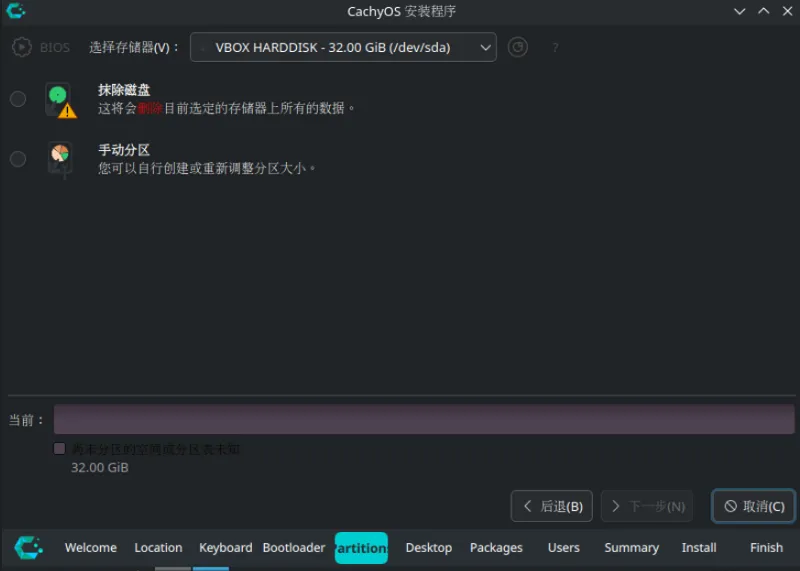The width and height of the screenshot is (800, 571).
Task: Switch to the Location step
Action: click(158, 548)
